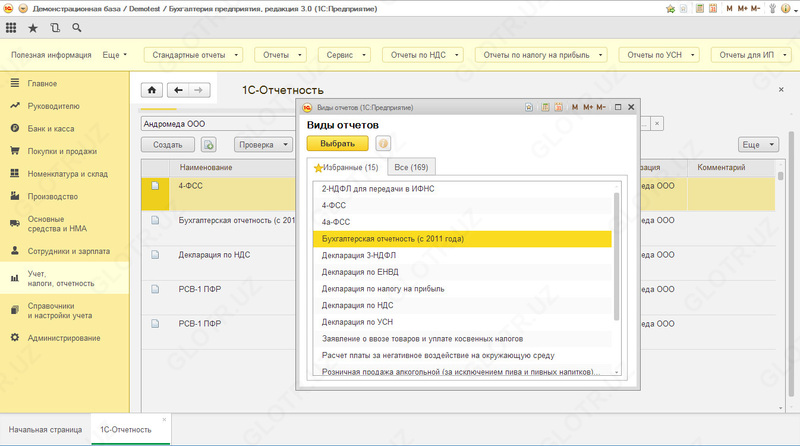800x446 pixels.
Task: Click the Создать button
Action: click(x=168, y=145)
